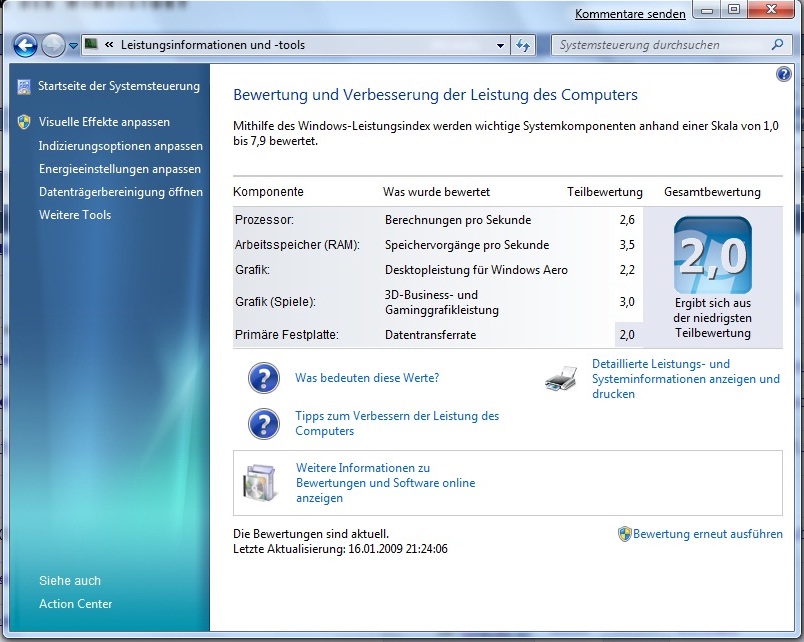Open Datenträgerbereinigung öffnen link
Viewport: 804px width, 642px height.
click(121, 192)
